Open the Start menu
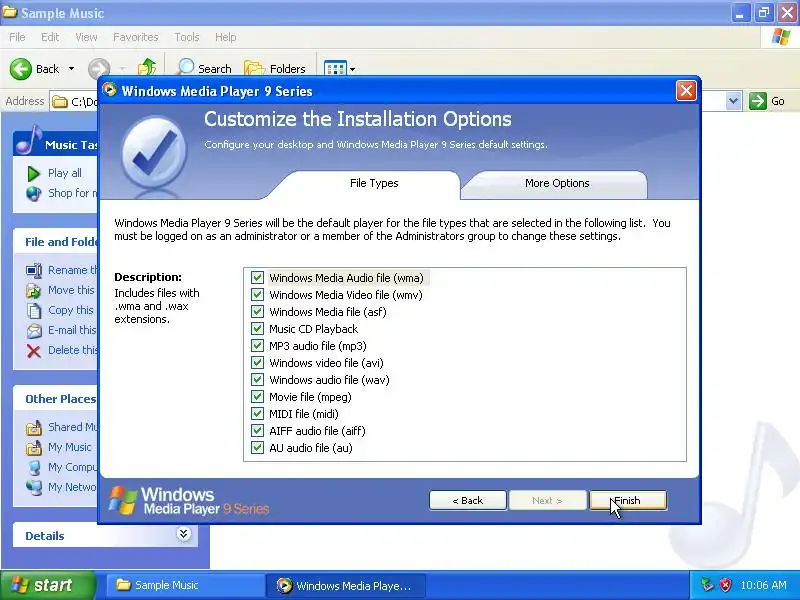 (x=48, y=585)
